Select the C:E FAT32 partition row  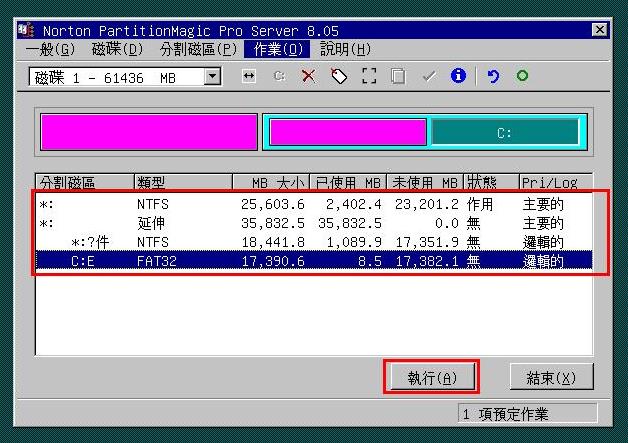[314, 261]
